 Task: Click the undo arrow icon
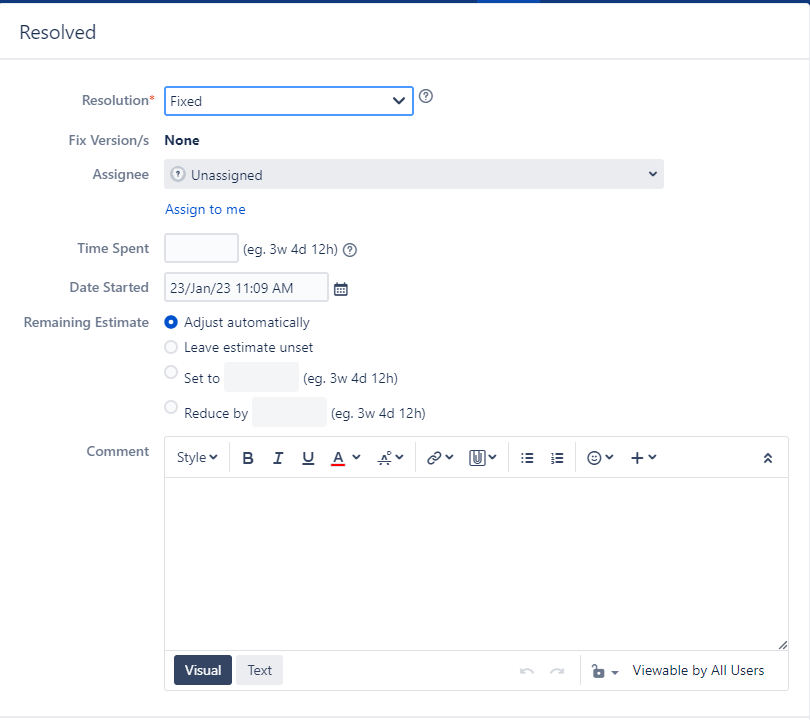[x=527, y=671]
